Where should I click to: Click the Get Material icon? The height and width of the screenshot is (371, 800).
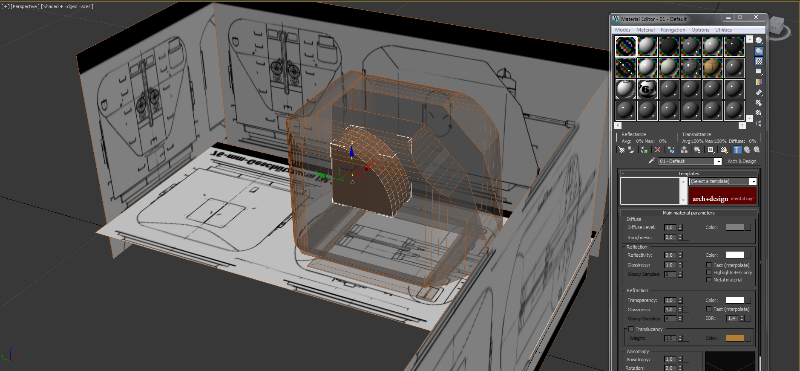click(x=621, y=150)
